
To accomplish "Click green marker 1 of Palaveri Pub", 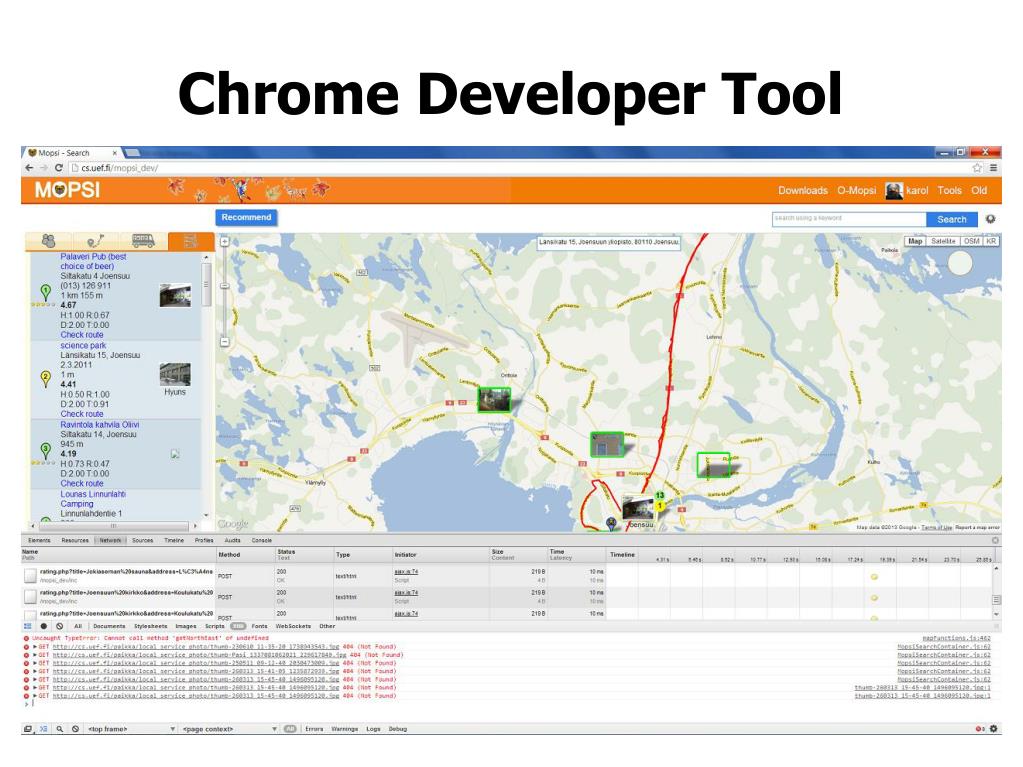I will point(46,292).
